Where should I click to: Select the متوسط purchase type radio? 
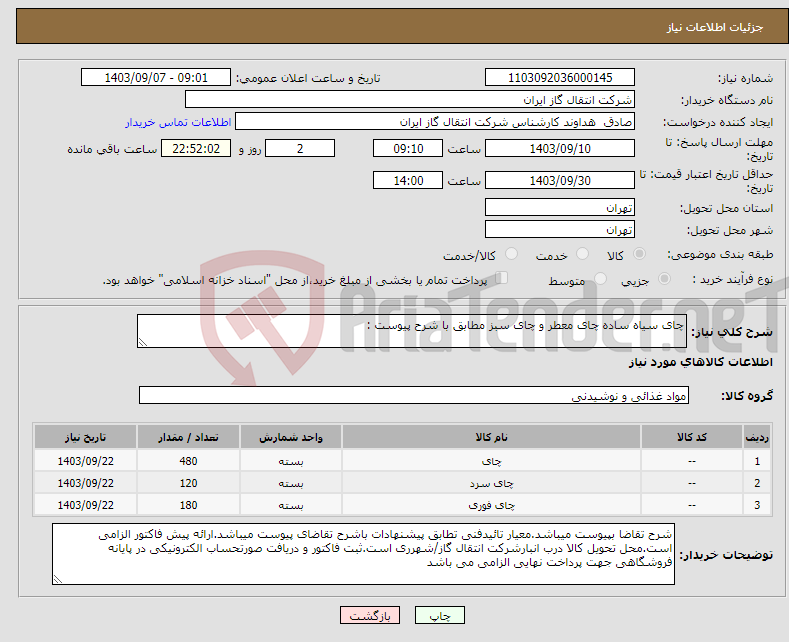[x=600, y=278]
